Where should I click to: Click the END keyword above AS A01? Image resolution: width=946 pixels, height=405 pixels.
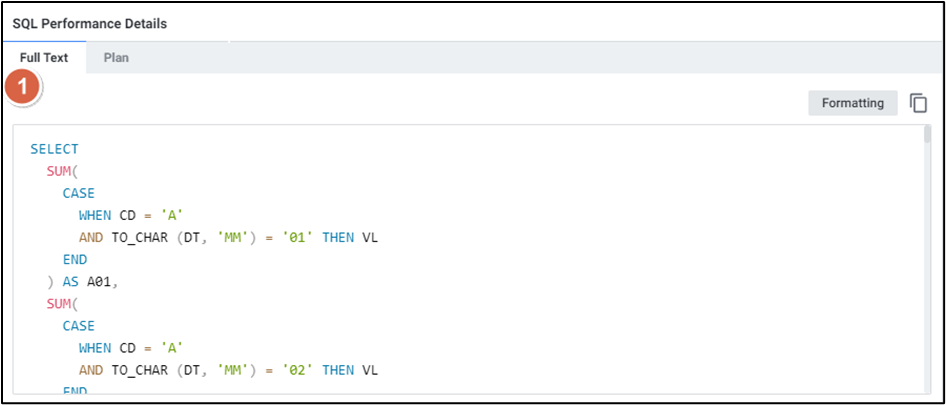[x=74, y=259]
